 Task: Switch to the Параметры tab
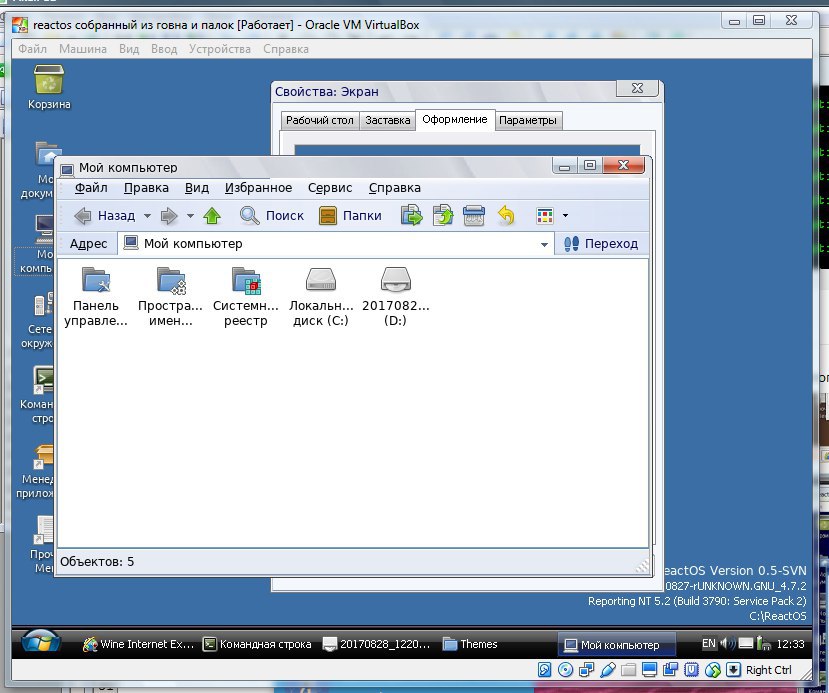(528, 121)
